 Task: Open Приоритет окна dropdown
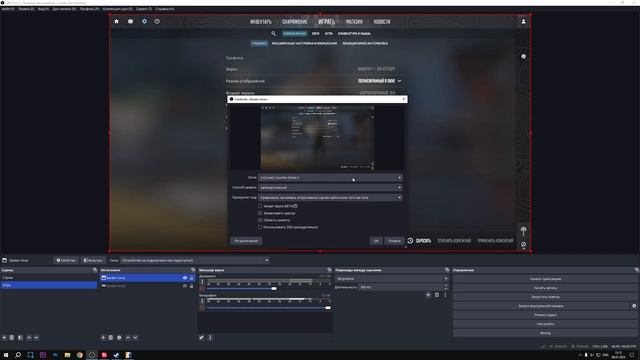click(330, 198)
